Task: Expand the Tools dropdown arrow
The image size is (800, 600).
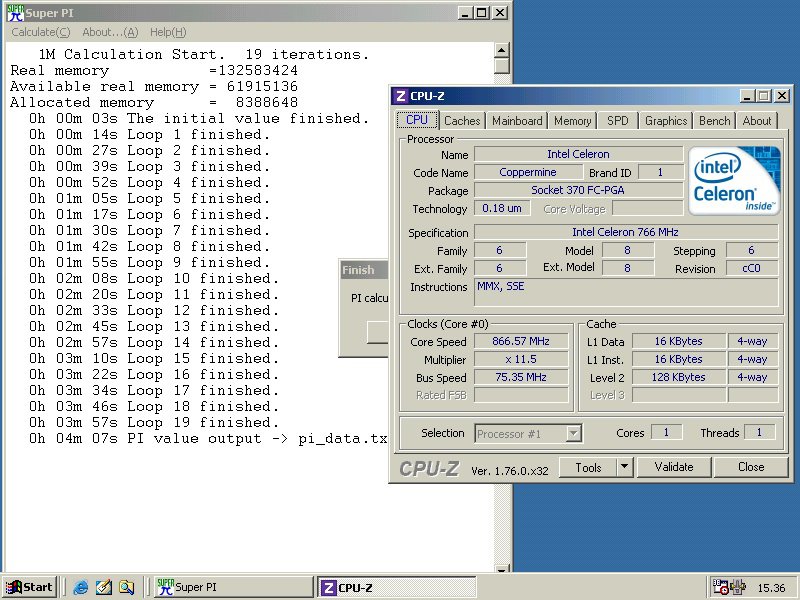Action: point(624,467)
